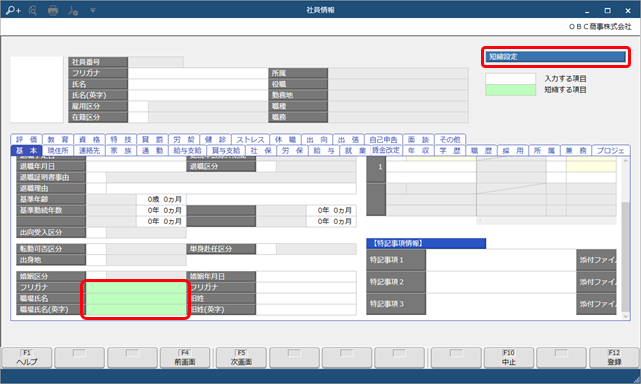The width and height of the screenshot is (641, 384).
Task: Click the printer icon in title bar
Action: (x=53, y=10)
